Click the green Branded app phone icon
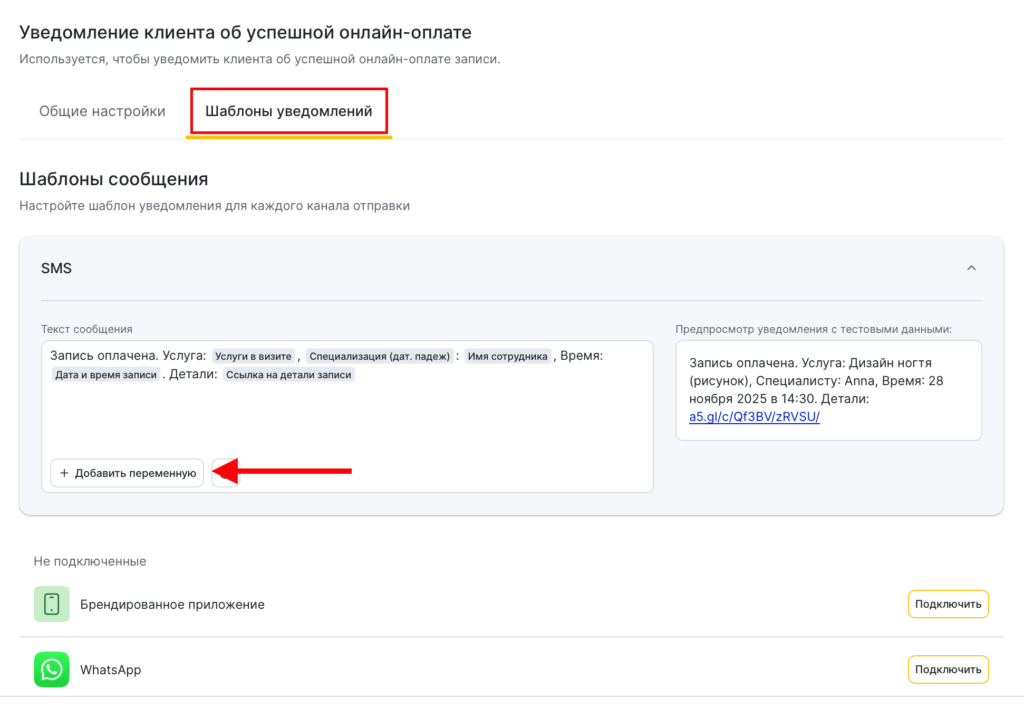 [51, 604]
